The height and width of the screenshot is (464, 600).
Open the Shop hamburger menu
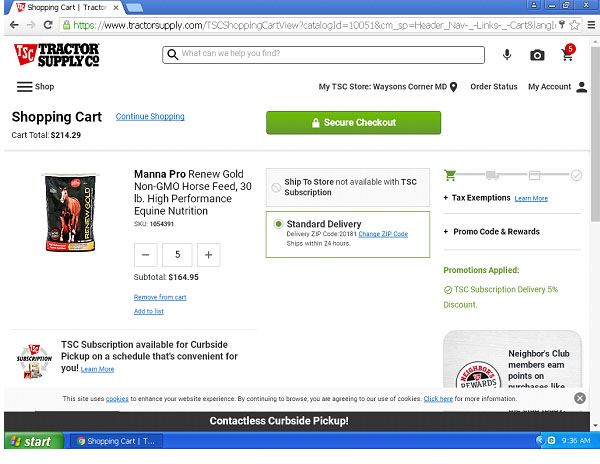(x=35, y=87)
